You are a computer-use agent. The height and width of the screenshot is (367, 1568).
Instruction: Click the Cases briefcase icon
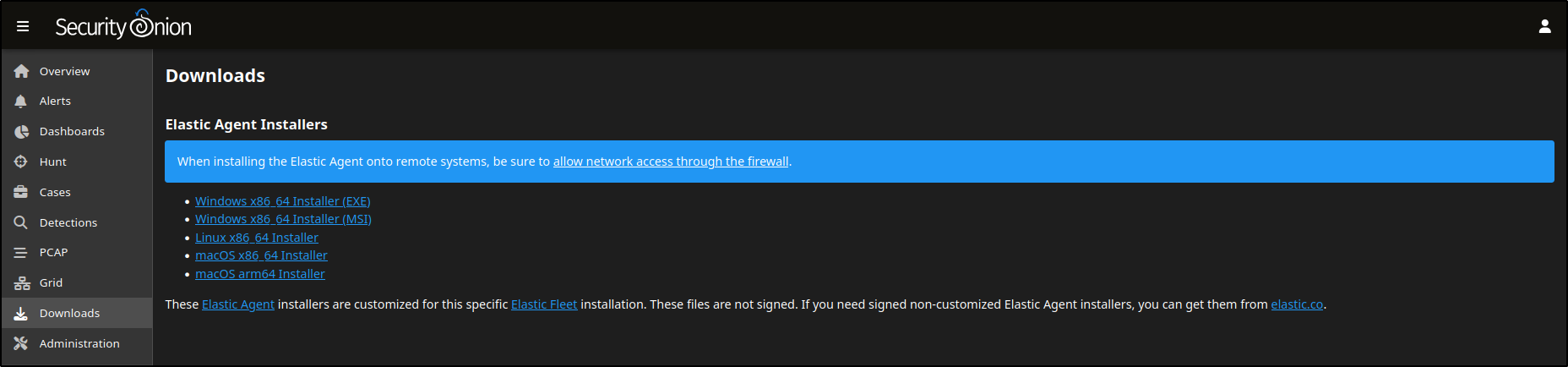point(21,192)
